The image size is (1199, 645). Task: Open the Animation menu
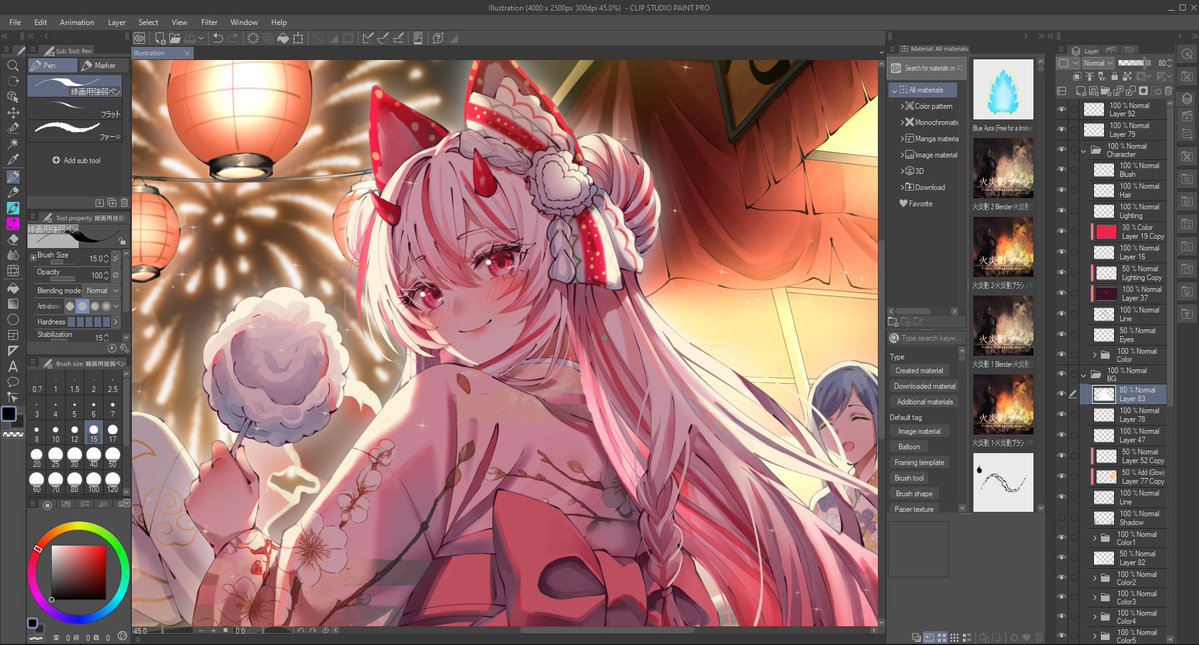click(x=77, y=22)
